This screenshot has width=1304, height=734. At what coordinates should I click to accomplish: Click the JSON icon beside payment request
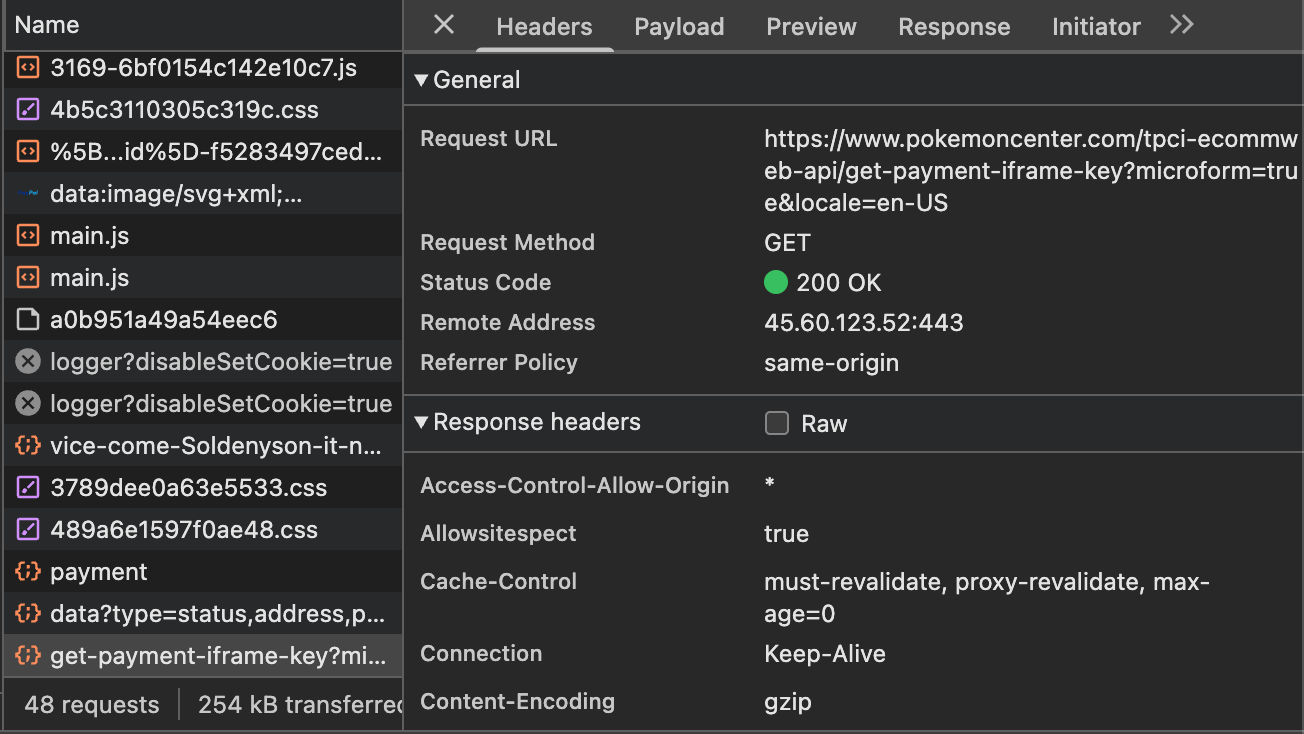tap(28, 572)
